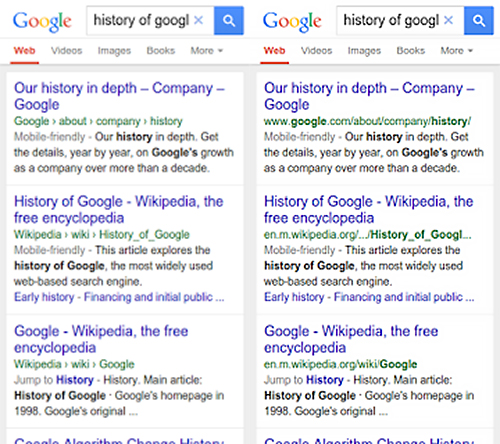Open Books tab in left panel
Screen dimensions: 500x444
[x=161, y=51]
